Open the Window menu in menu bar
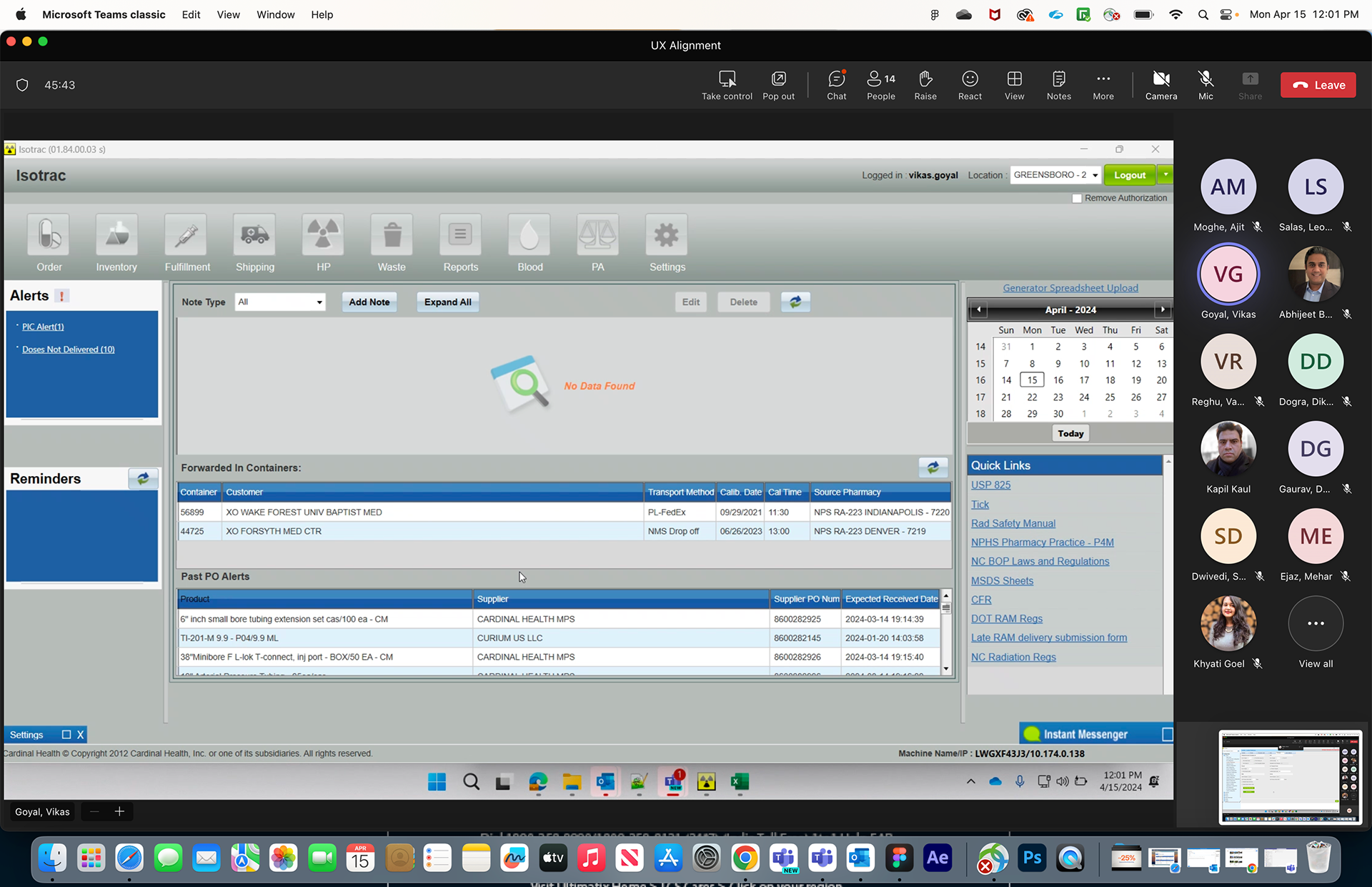 275,14
